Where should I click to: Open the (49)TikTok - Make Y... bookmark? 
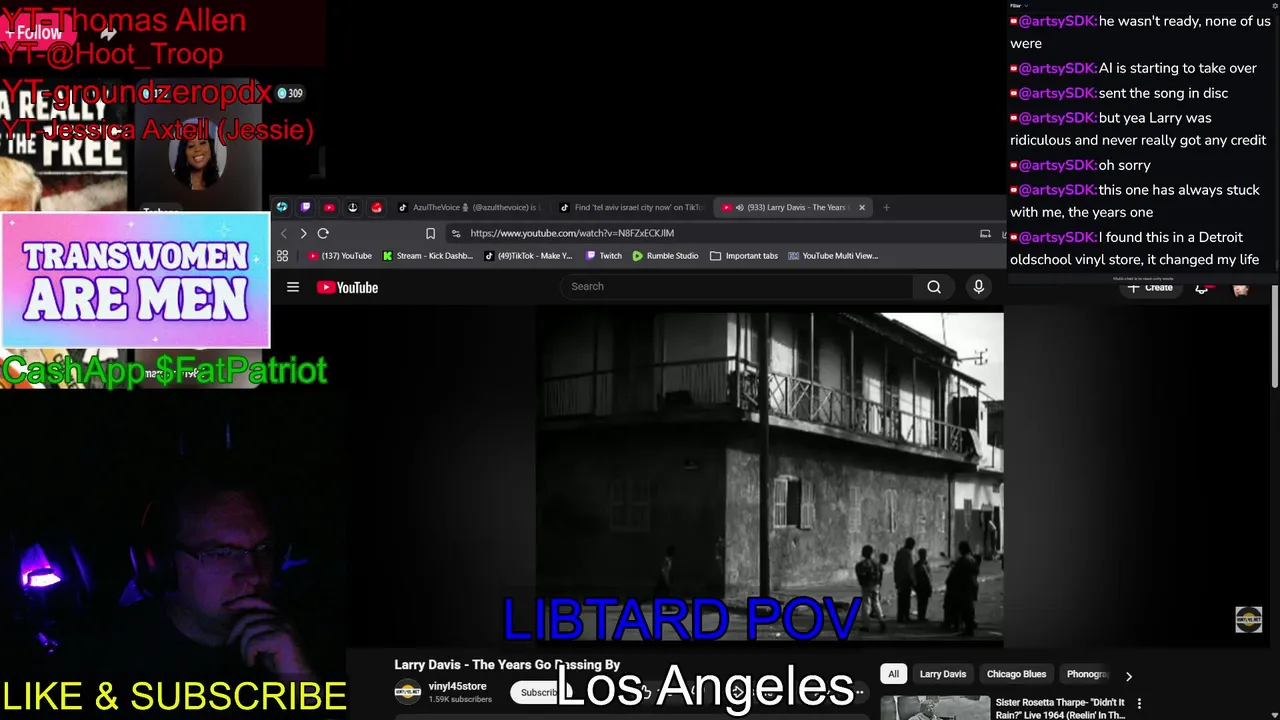tap(528, 256)
